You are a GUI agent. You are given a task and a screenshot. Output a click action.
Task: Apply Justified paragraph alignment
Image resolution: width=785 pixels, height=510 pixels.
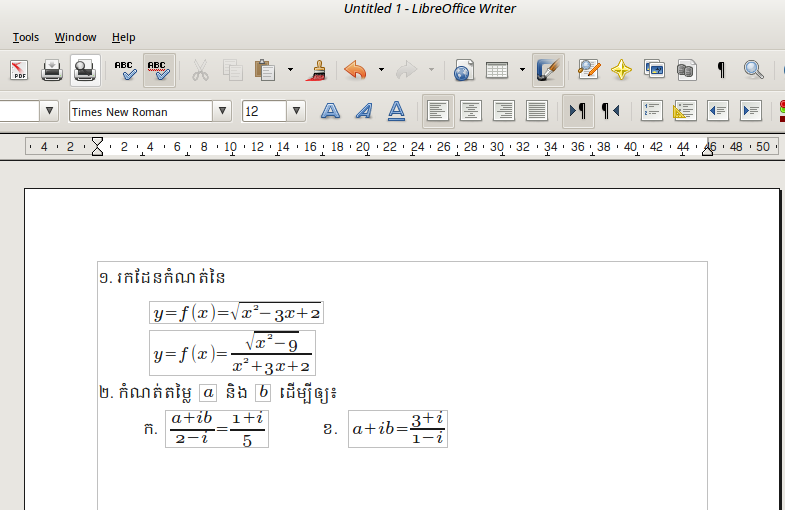(x=537, y=111)
